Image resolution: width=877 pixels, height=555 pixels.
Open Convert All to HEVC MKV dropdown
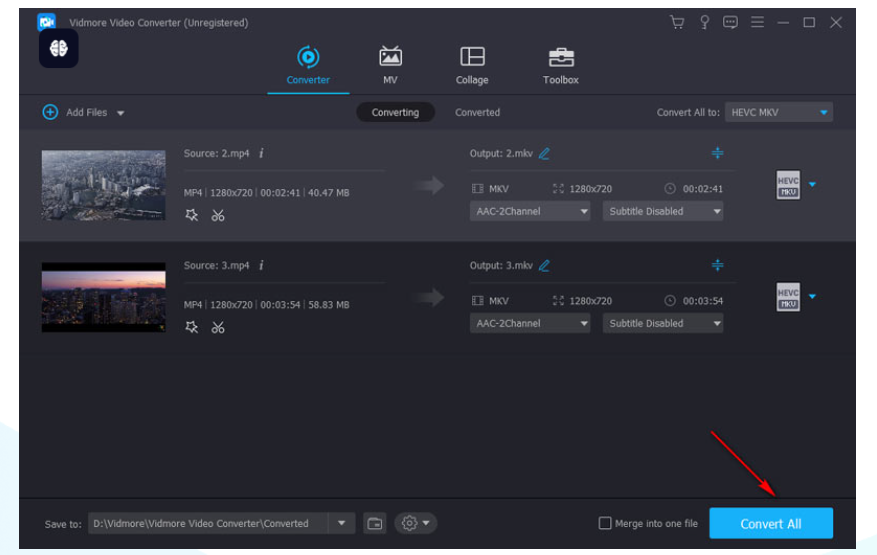coord(779,112)
